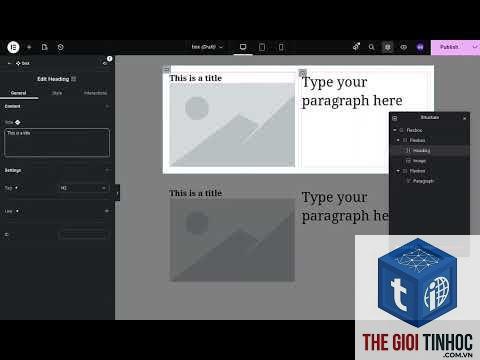Select Heading in the Structure tree
This screenshot has width=480, height=360.
[422, 151]
